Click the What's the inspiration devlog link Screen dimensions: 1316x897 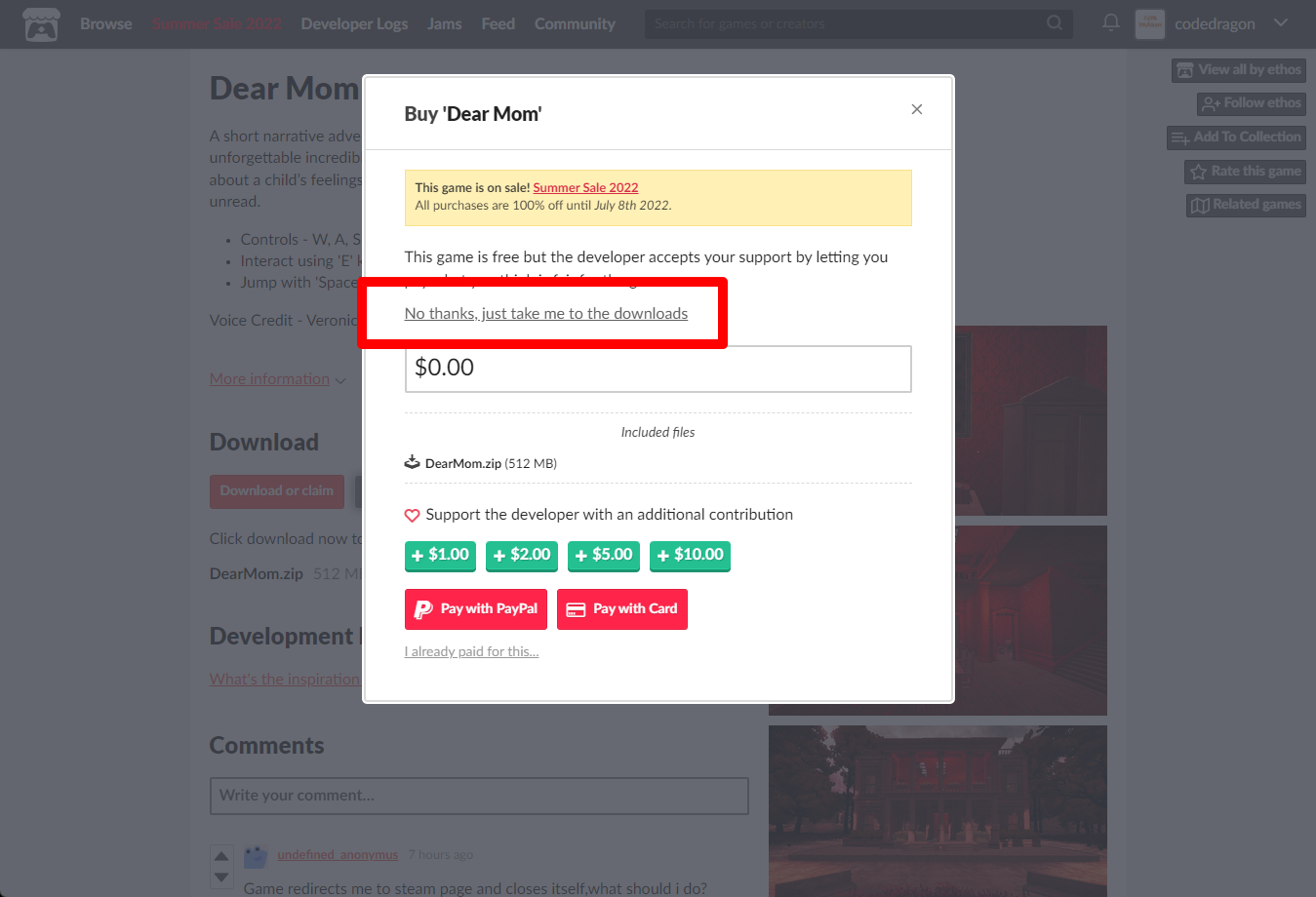[285, 679]
